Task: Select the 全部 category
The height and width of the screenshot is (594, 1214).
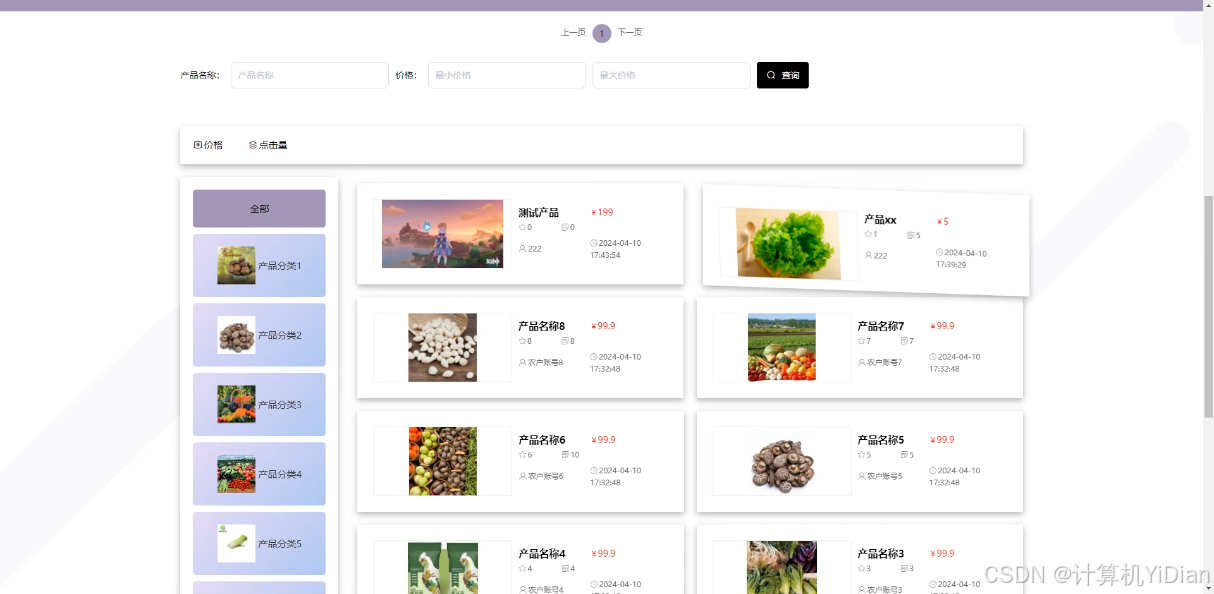Action: pos(259,209)
